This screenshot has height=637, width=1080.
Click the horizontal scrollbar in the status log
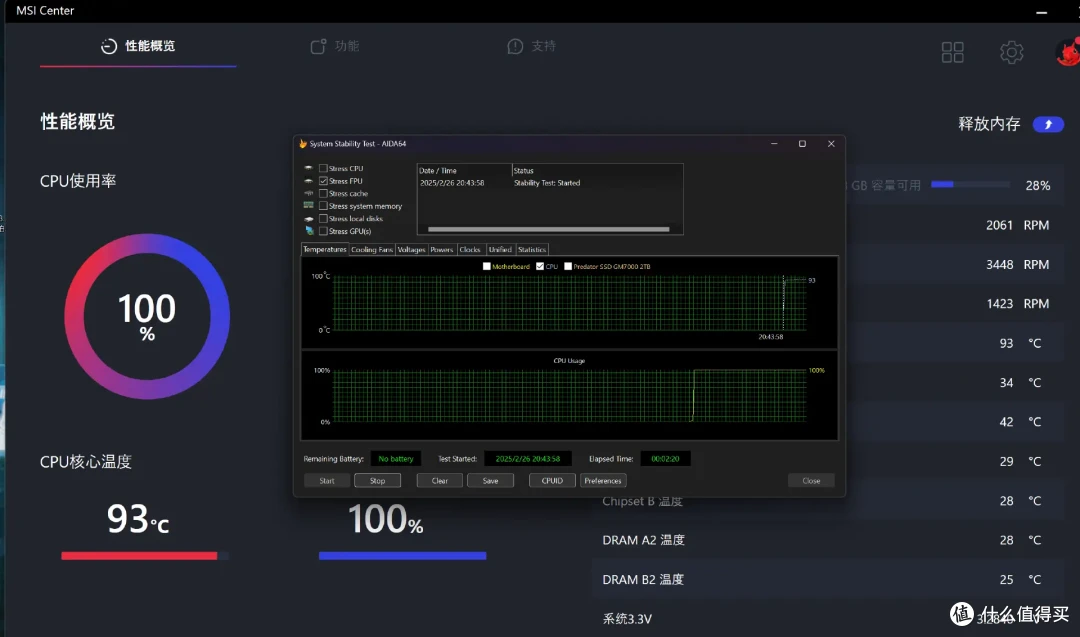coord(548,229)
